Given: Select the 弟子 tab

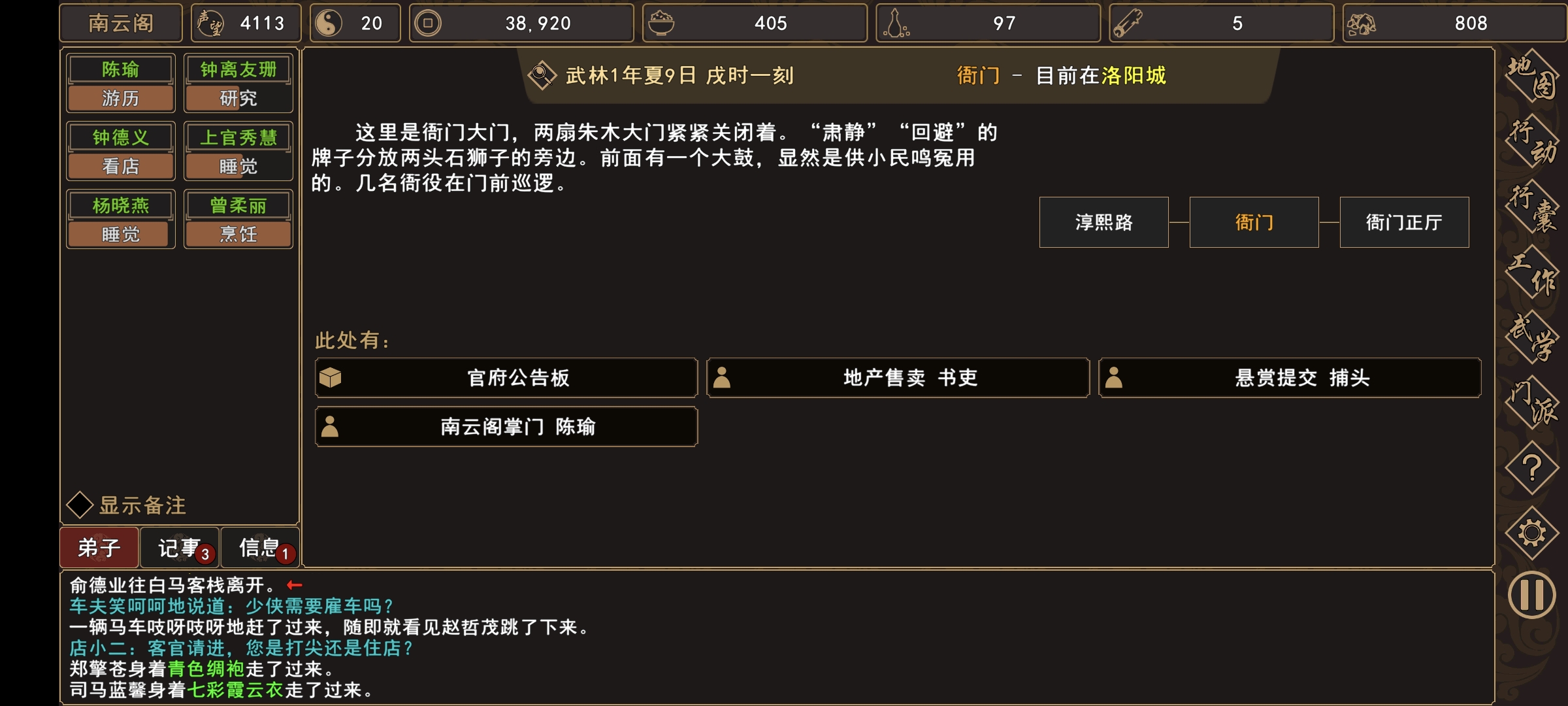Looking at the screenshot, I should [x=99, y=548].
